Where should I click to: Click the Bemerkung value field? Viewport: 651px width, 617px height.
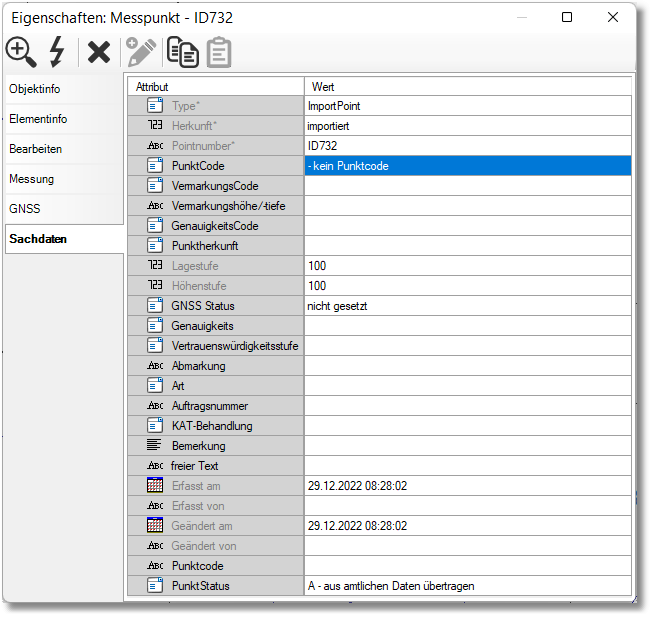pos(467,446)
